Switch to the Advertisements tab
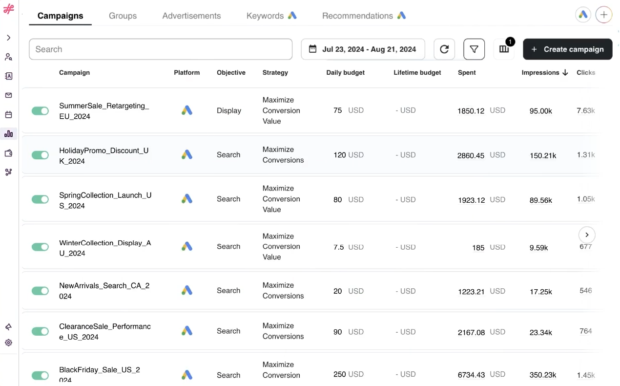This screenshot has height=386, width=620. click(191, 16)
